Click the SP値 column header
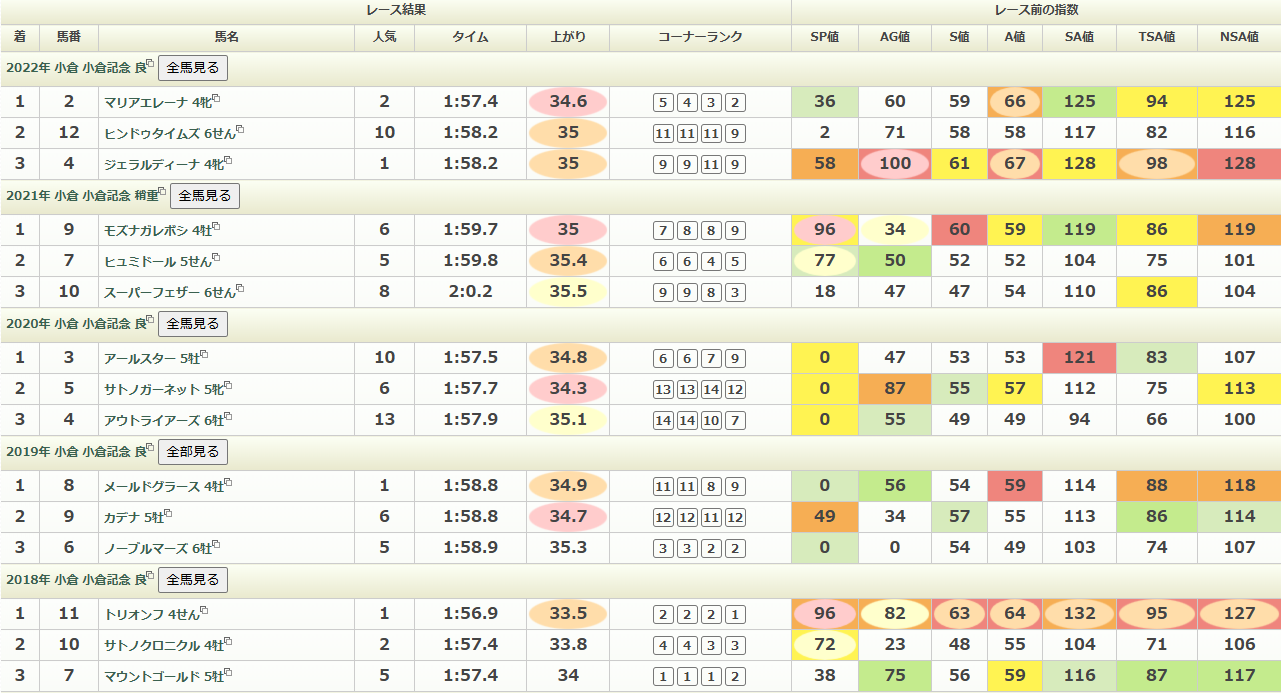1281x693 pixels. click(824, 37)
